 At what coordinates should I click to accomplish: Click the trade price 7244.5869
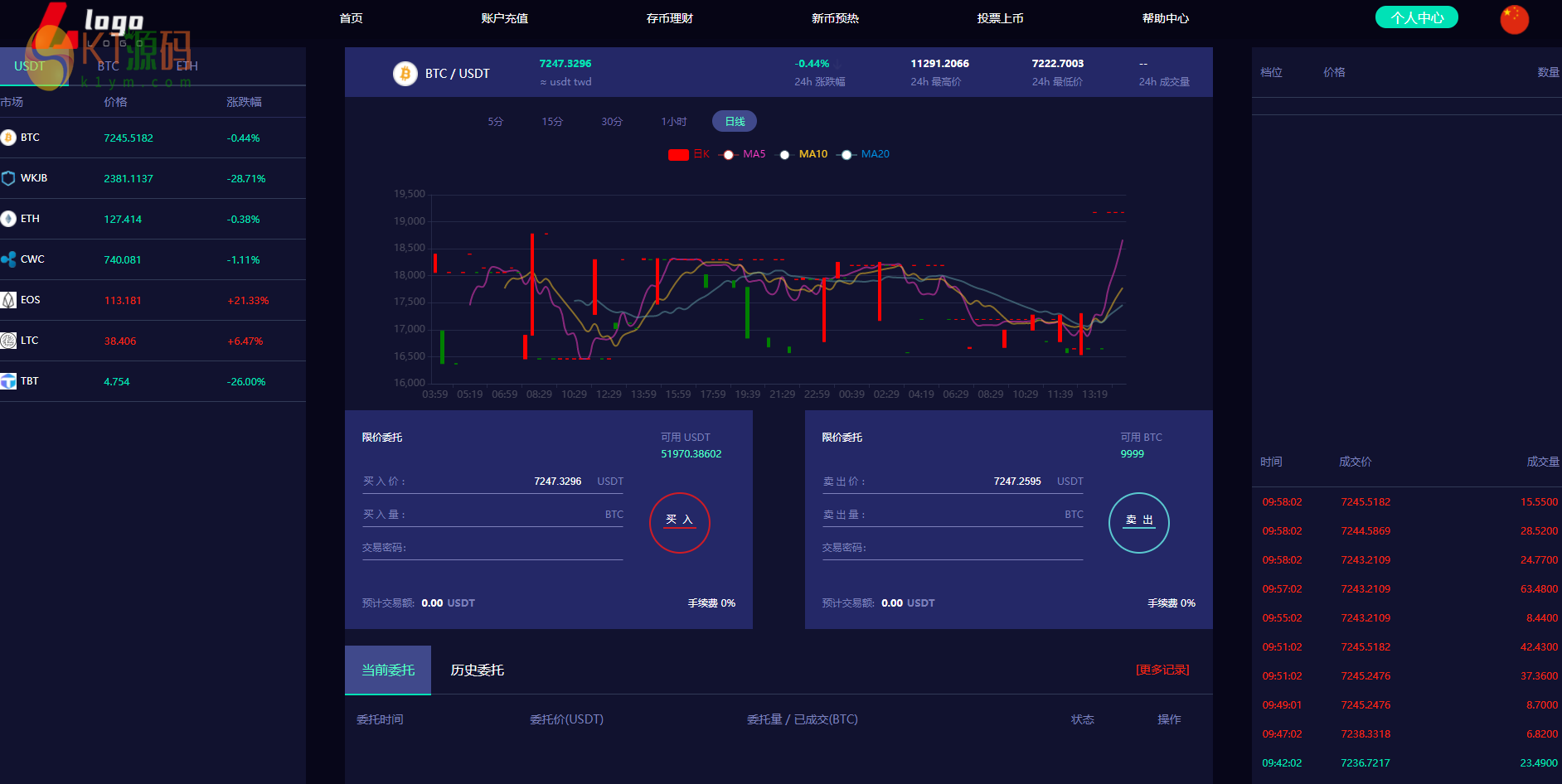pyautogui.click(x=1366, y=531)
